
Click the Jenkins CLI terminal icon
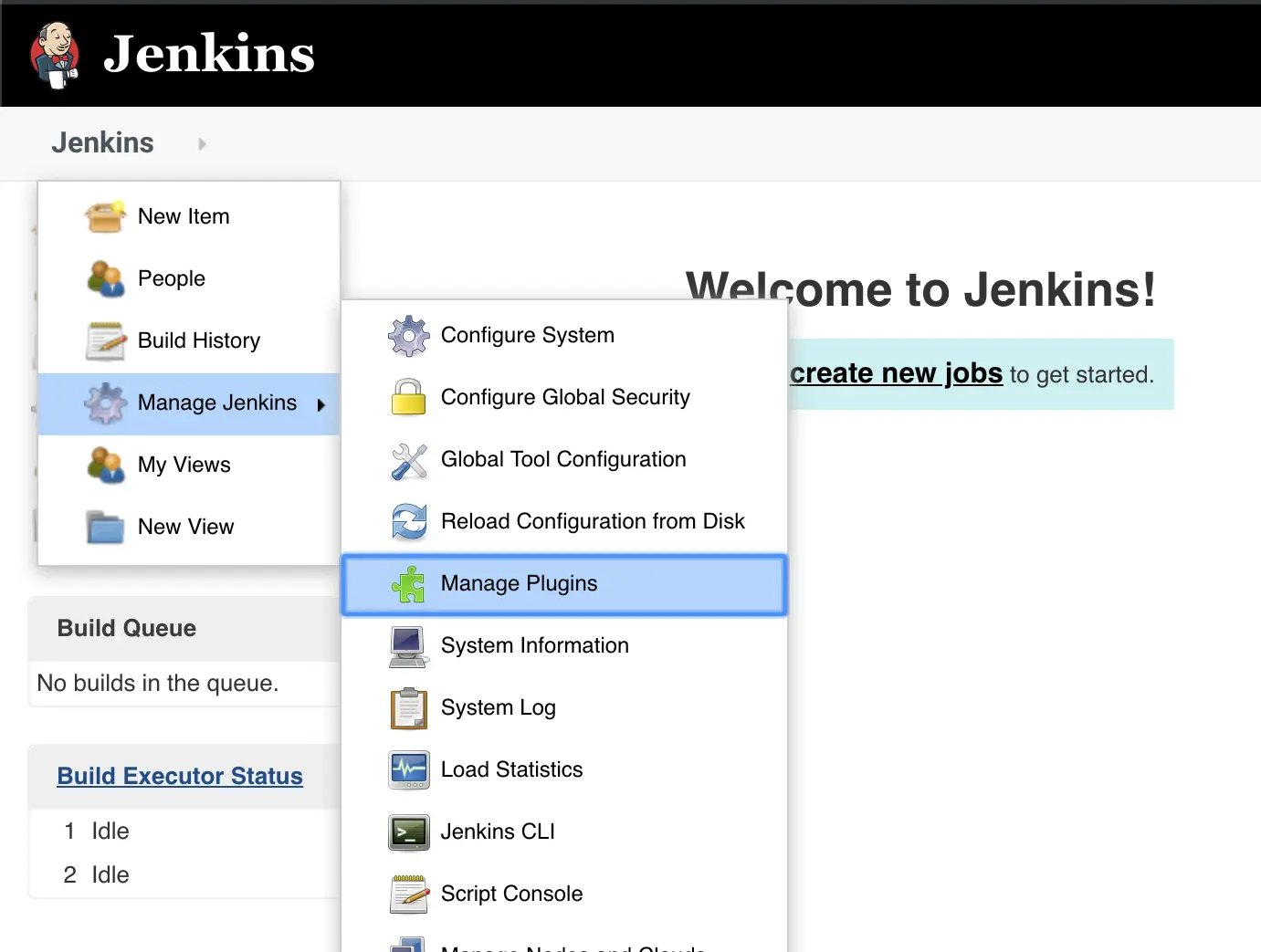click(x=408, y=832)
